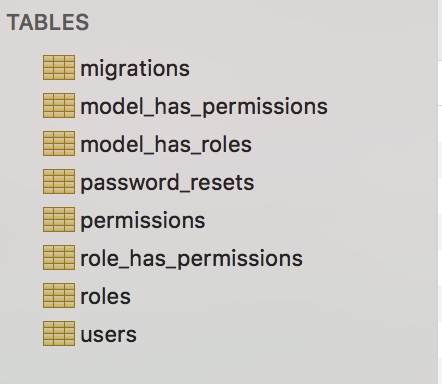Open the model_has_permissions table
The image size is (442, 384).
click(204, 107)
